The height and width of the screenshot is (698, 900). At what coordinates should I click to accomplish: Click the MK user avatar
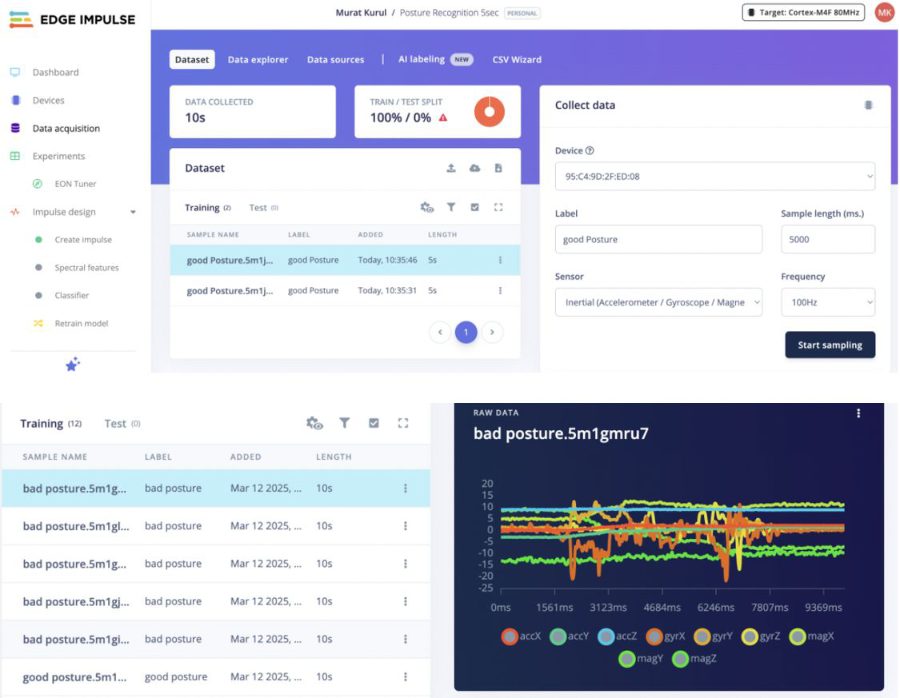click(885, 12)
